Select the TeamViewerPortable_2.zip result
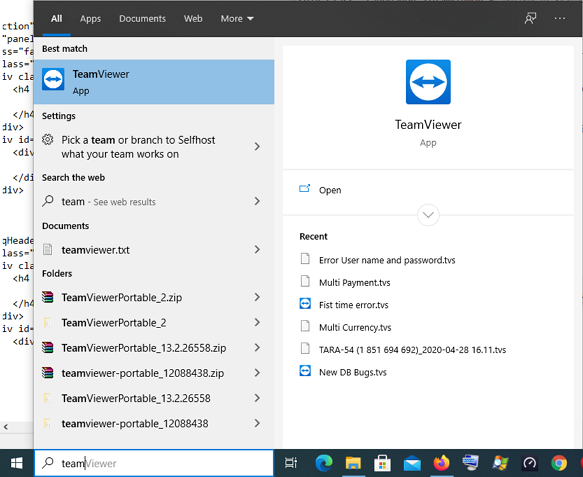 pyautogui.click(x=154, y=297)
